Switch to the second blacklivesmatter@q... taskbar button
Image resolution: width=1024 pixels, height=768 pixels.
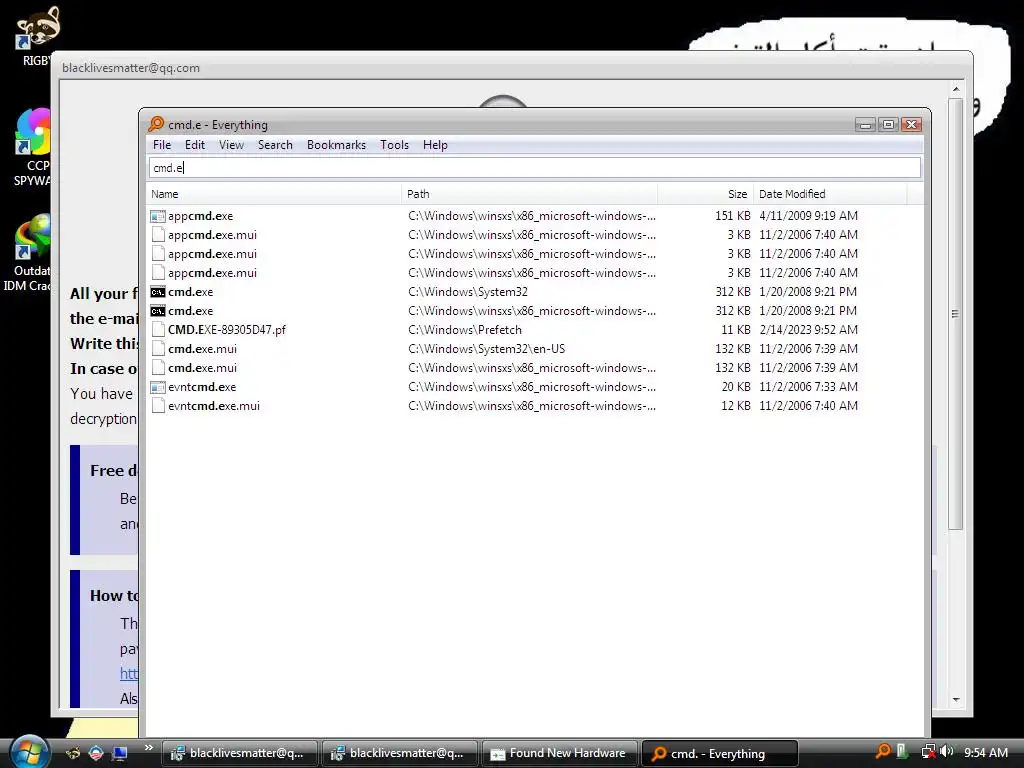pyautogui.click(x=400, y=753)
